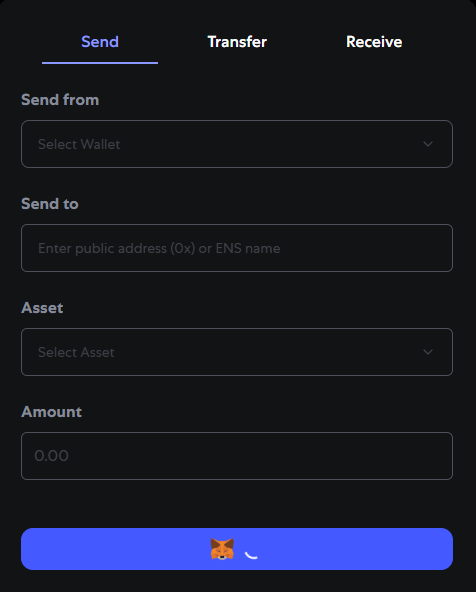Open the Receive tab

click(x=374, y=42)
